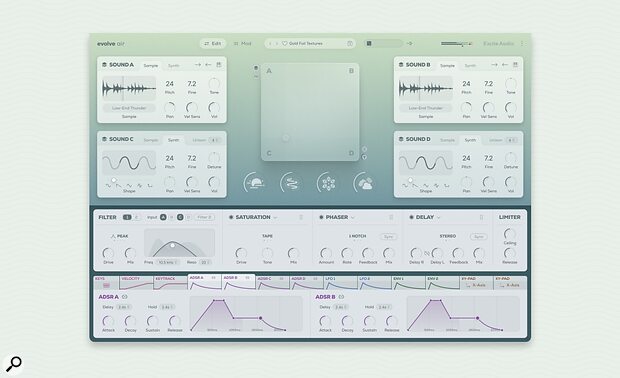The height and width of the screenshot is (378, 620).
Task: Click the right arrow in Sound A header
Action: point(198,65)
